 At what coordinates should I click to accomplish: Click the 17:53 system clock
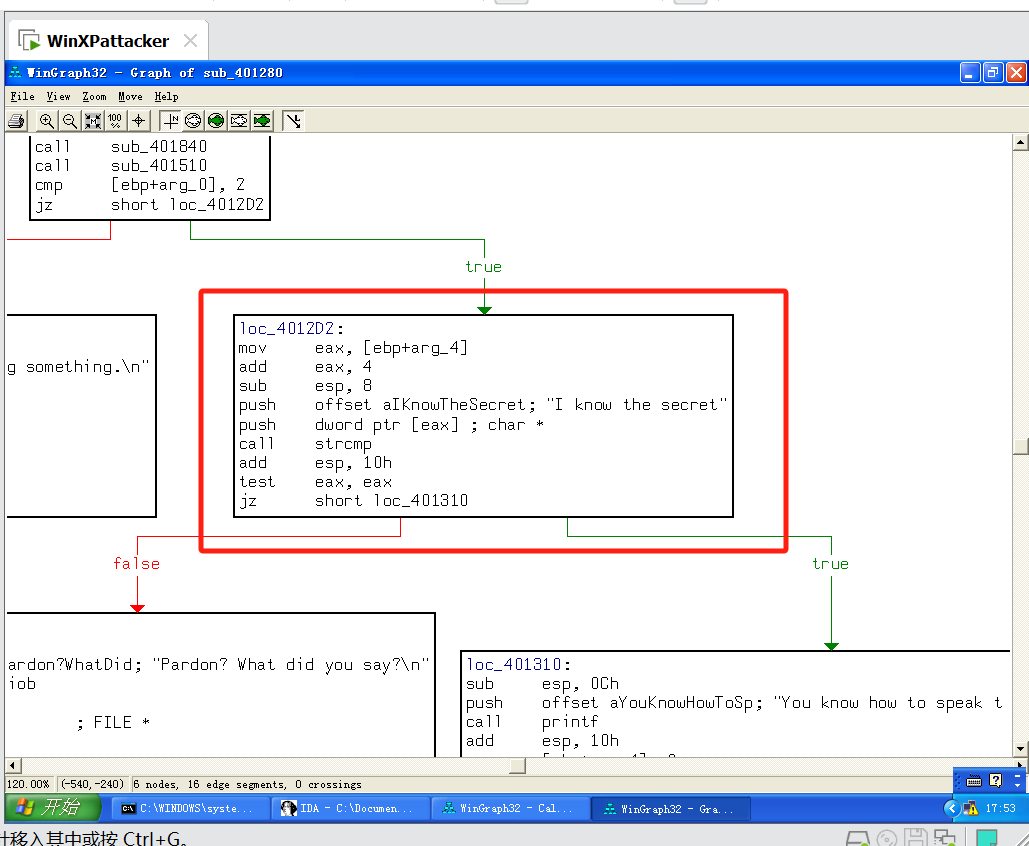(1000, 809)
